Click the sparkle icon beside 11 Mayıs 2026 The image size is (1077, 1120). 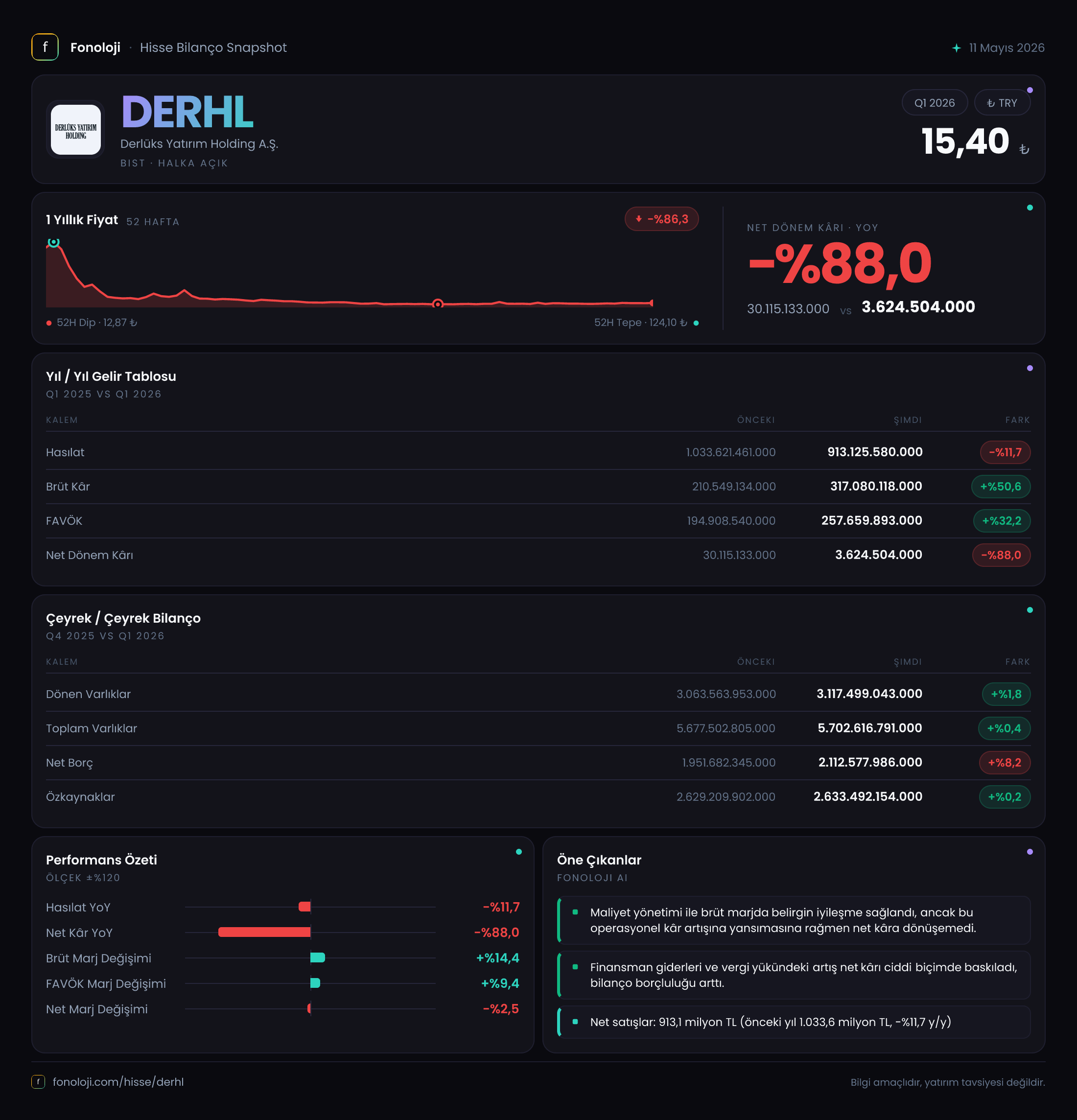pos(957,48)
